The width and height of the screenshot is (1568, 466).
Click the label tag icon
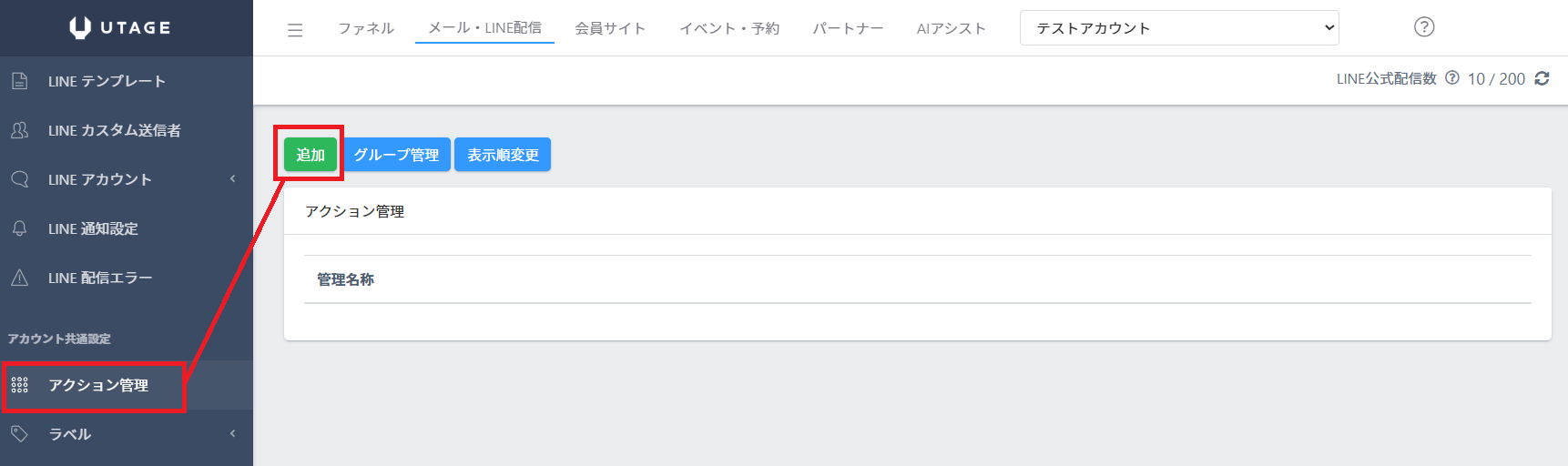point(19,434)
